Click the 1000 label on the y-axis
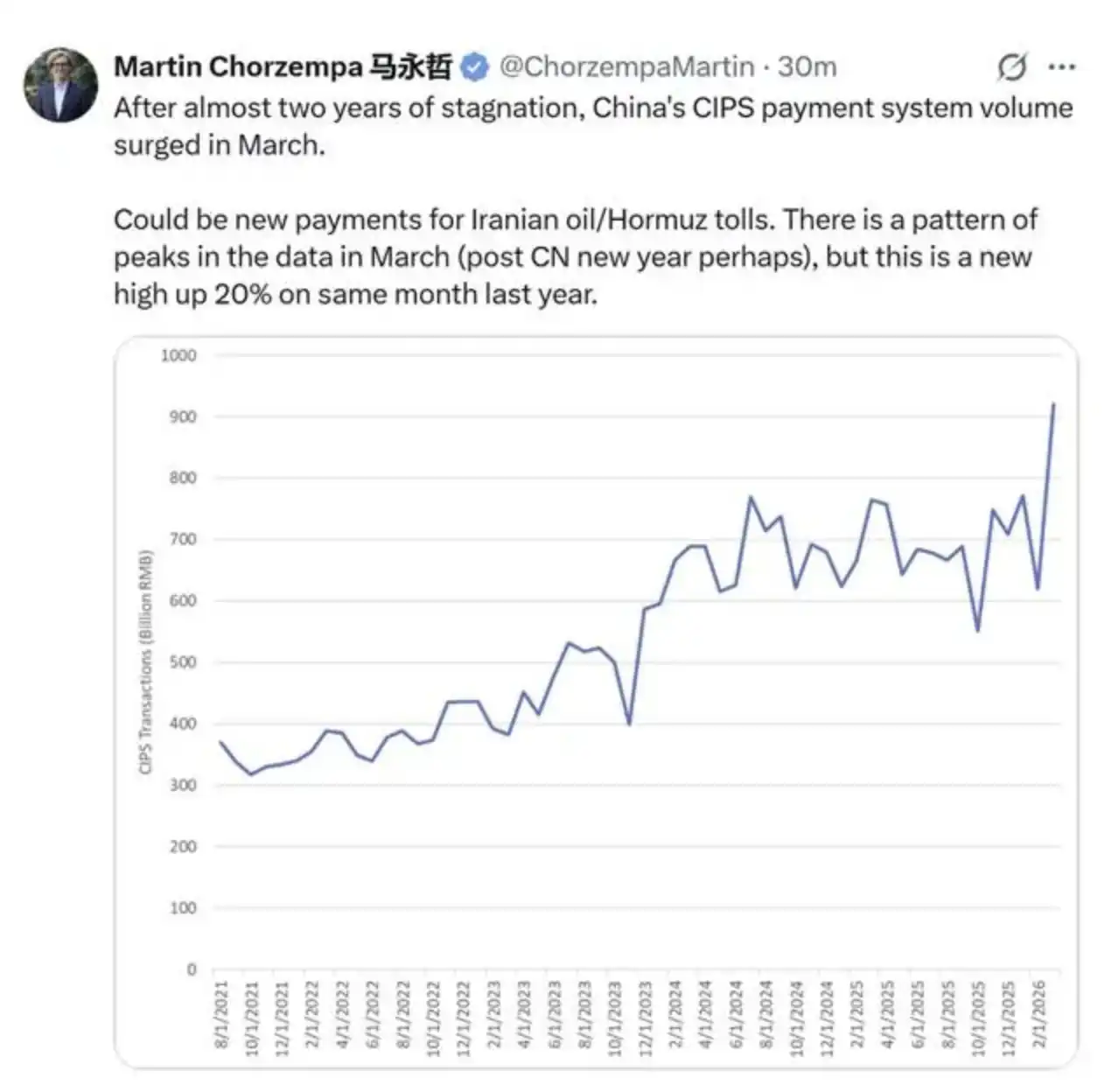The image size is (1118, 1092). [x=178, y=355]
